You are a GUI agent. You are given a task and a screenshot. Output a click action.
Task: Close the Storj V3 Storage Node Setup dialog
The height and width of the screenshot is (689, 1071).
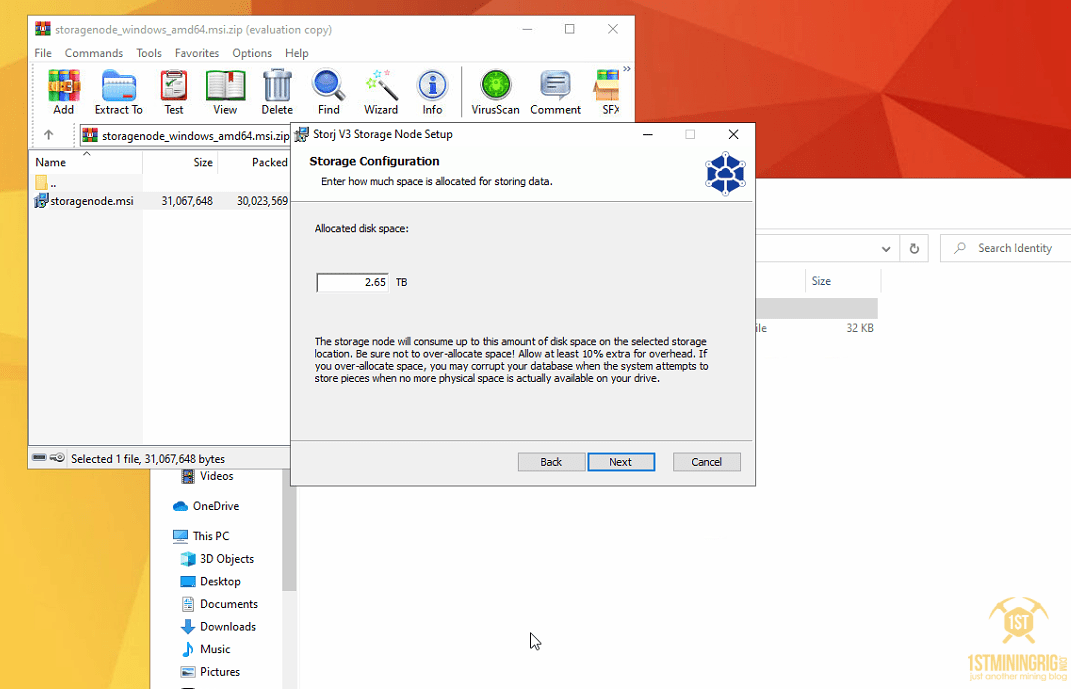tap(733, 135)
